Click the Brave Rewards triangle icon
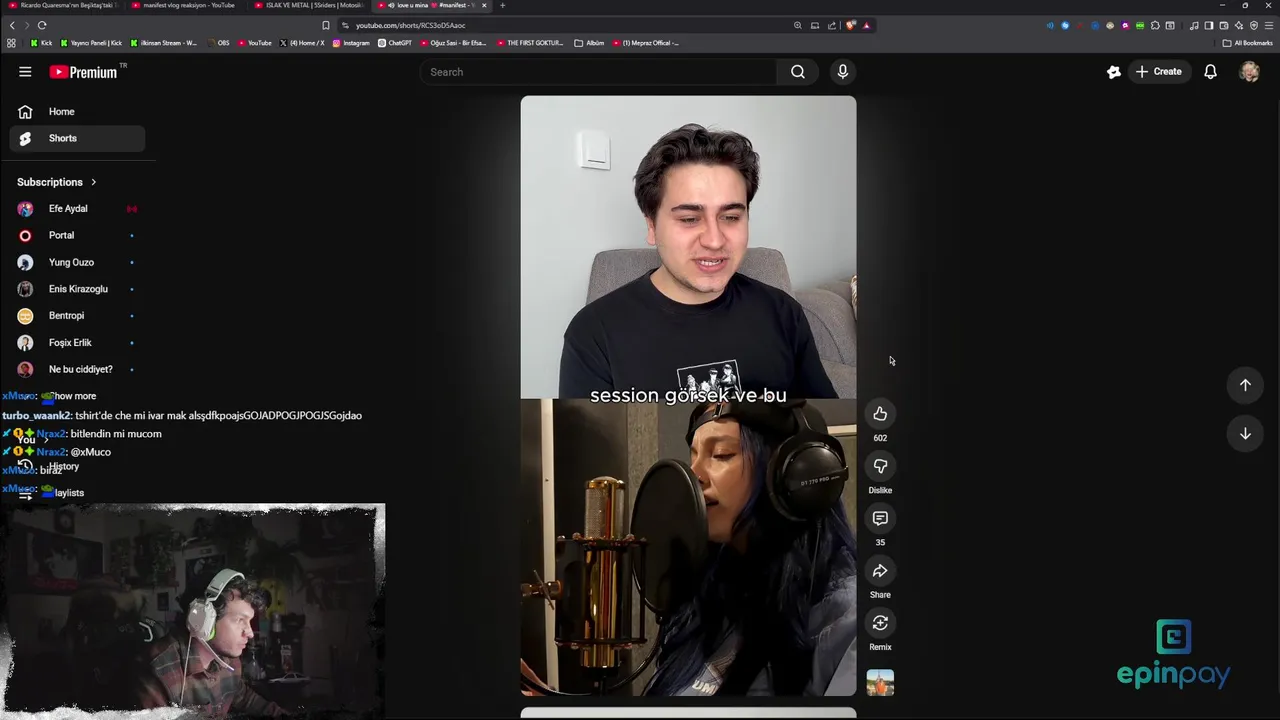Image resolution: width=1280 pixels, height=720 pixels. tap(866, 25)
